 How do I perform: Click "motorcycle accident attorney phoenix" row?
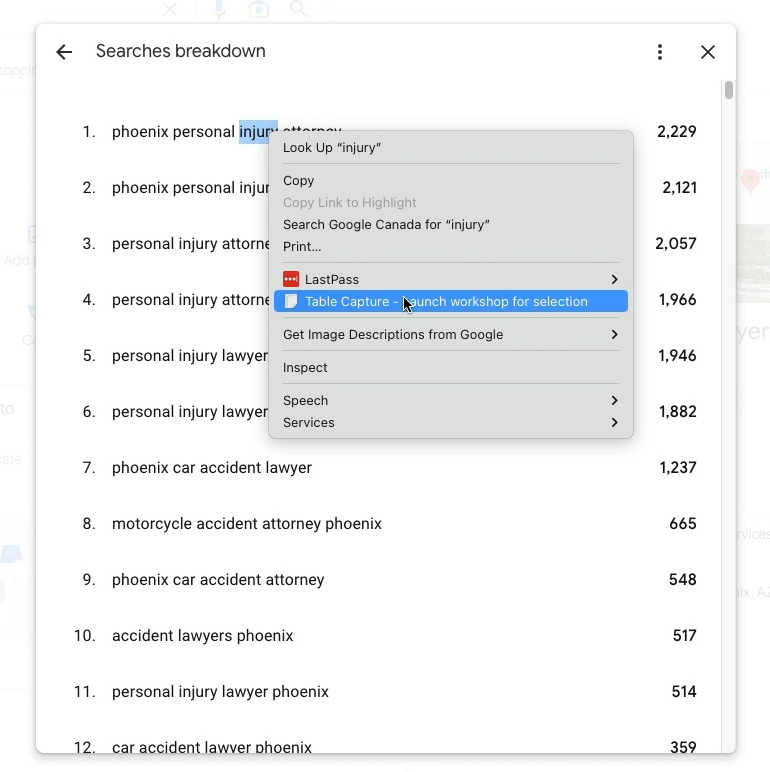coord(247,524)
